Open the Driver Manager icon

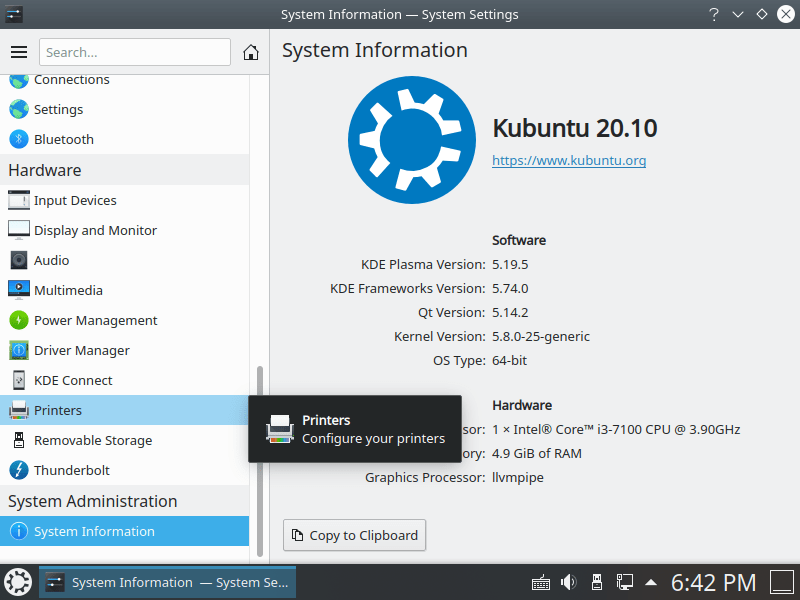tap(19, 351)
